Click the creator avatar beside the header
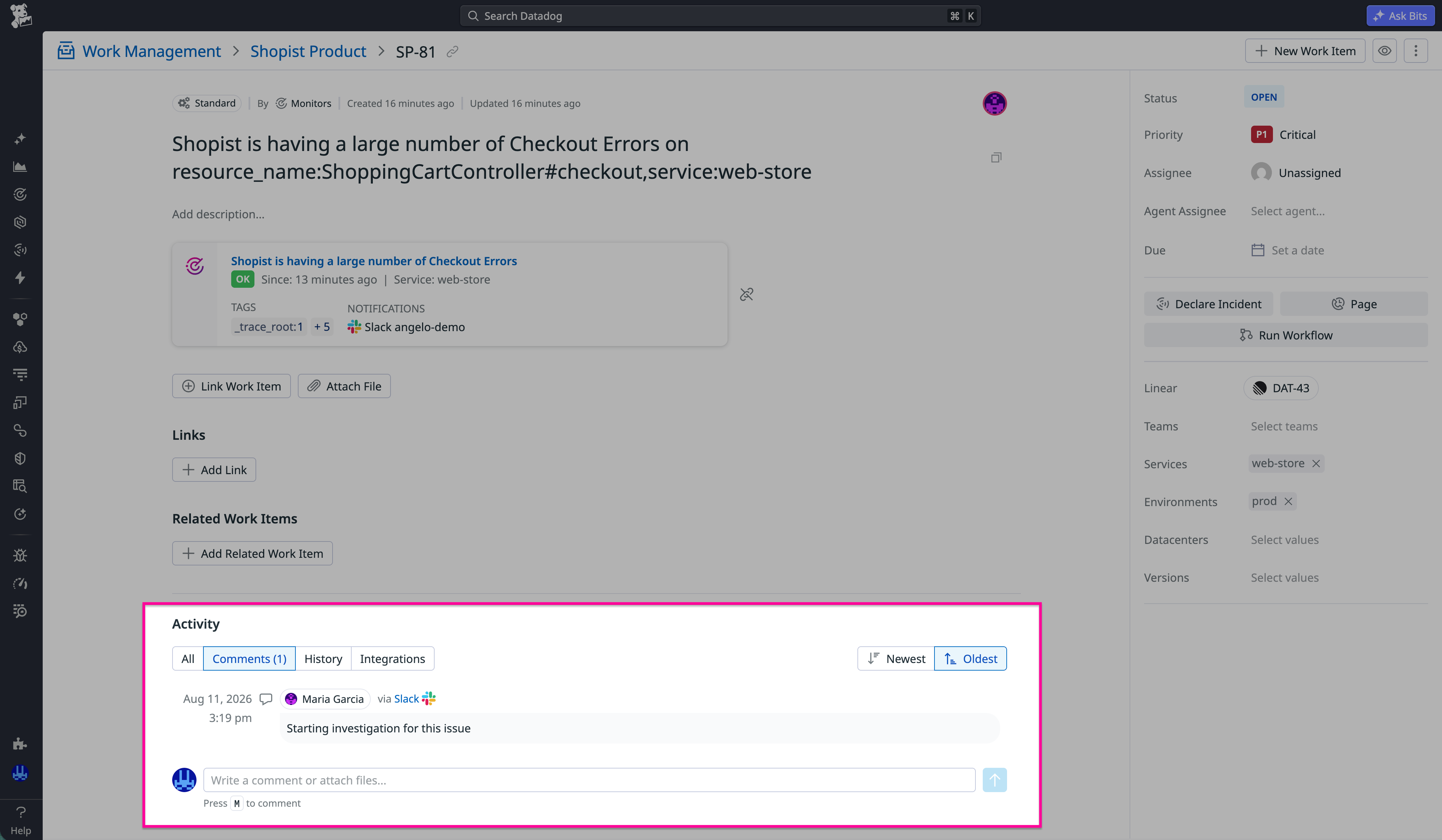This screenshot has height=840, width=1442. coord(995,103)
